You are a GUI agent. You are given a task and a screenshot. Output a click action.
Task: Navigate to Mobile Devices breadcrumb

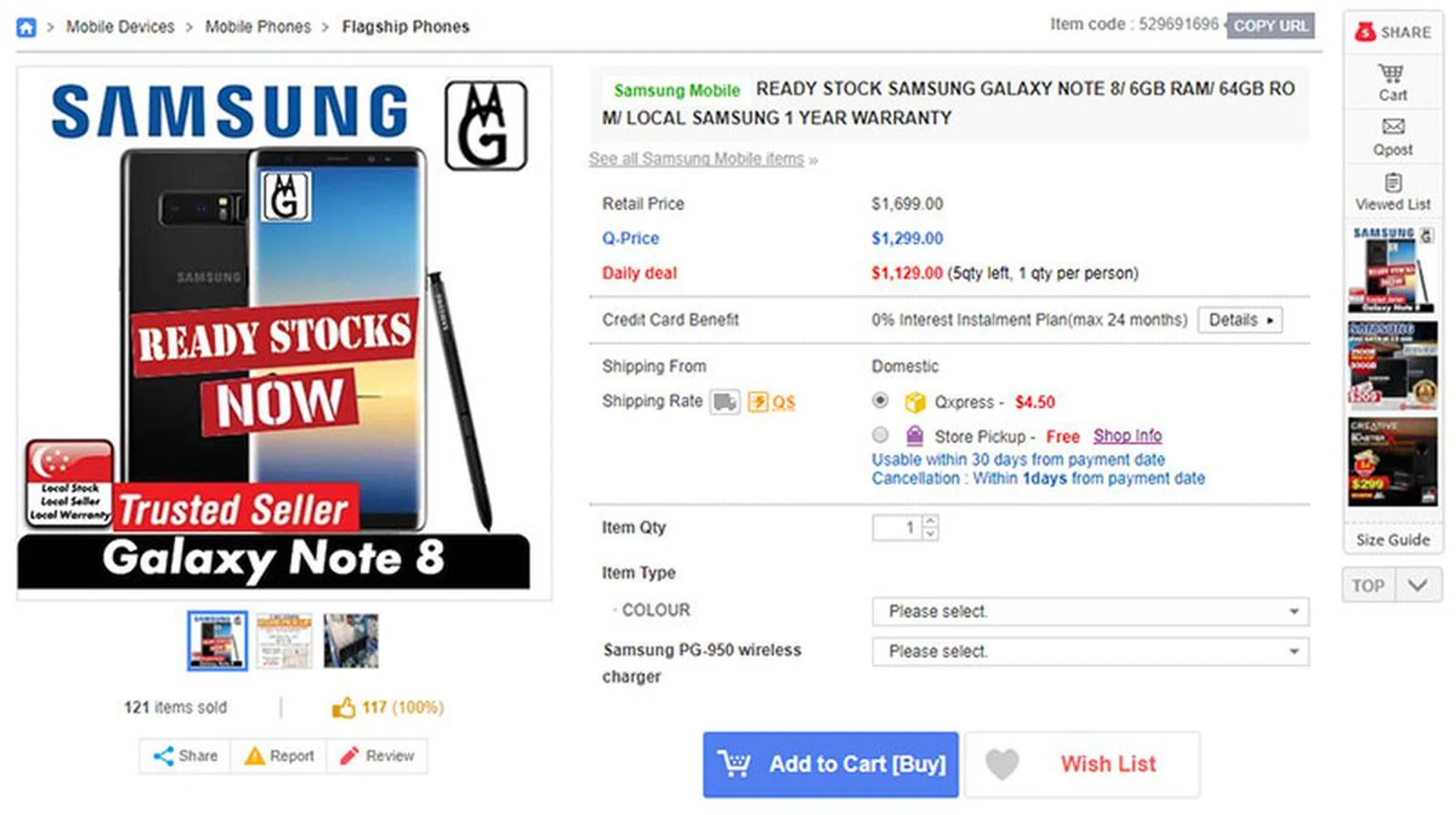(120, 27)
